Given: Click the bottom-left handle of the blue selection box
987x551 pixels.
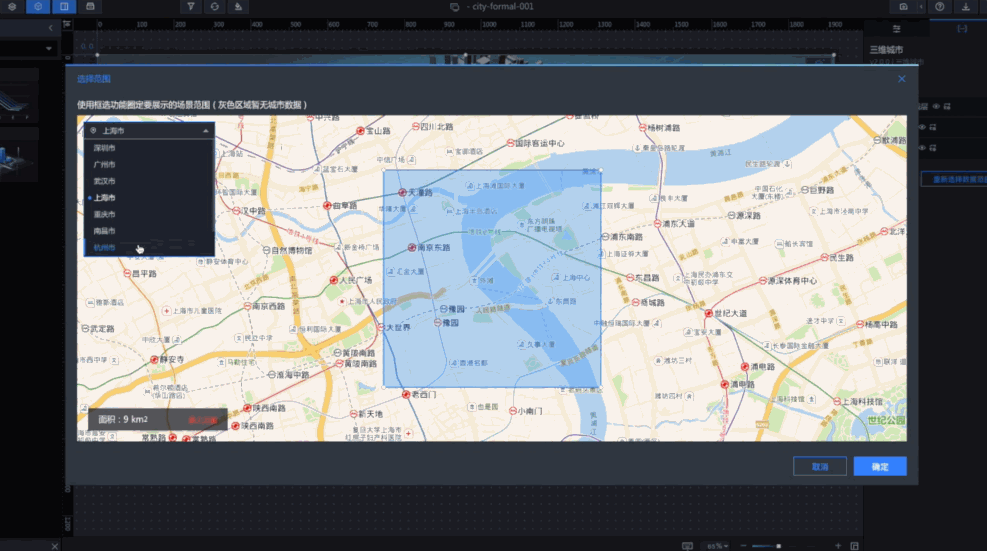Looking at the screenshot, I should click(x=383, y=388).
